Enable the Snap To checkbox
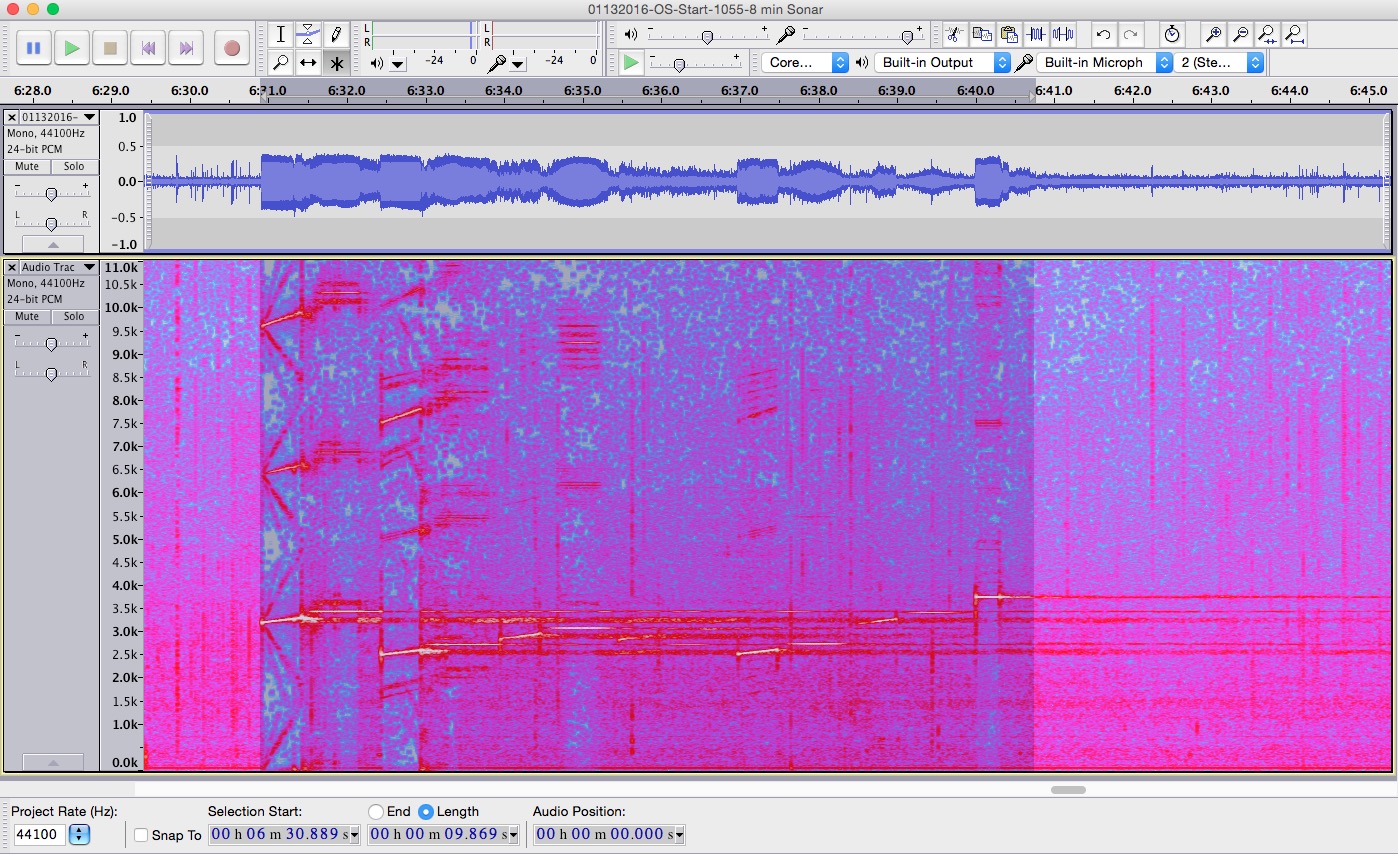The width and height of the screenshot is (1398, 854). (x=141, y=835)
